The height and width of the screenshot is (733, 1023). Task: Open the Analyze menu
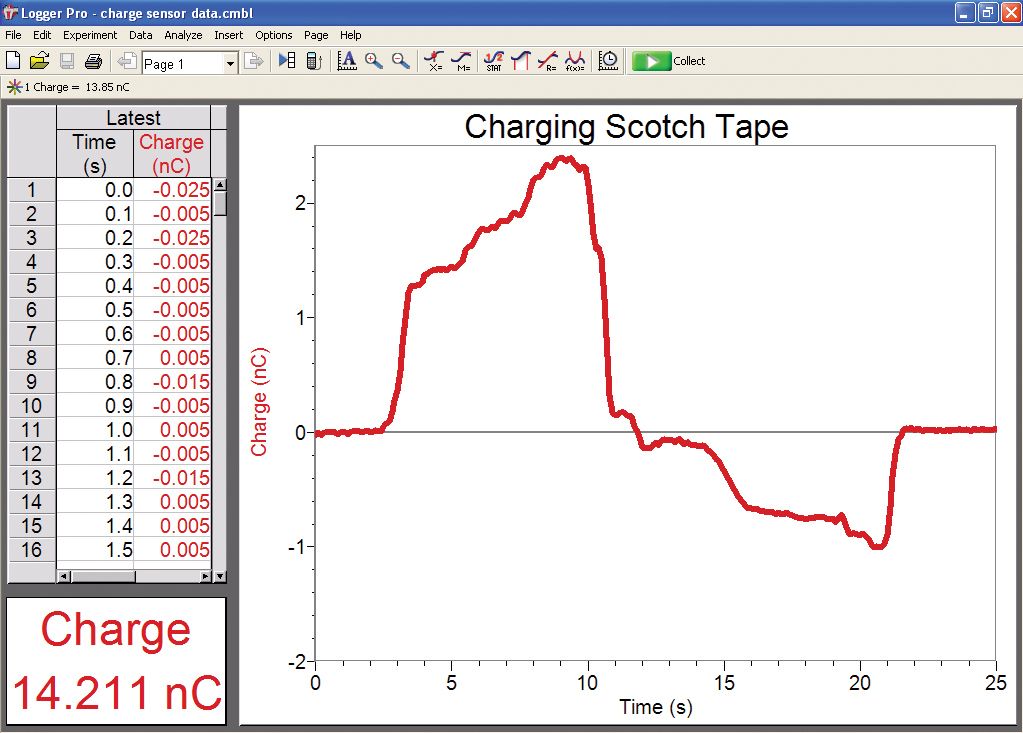(183, 35)
